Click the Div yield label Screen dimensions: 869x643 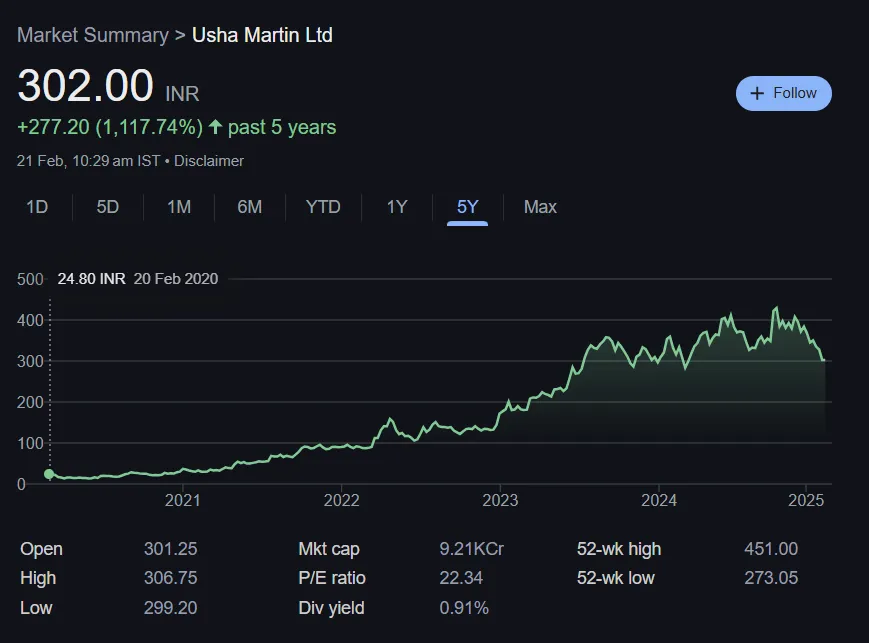tap(331, 608)
